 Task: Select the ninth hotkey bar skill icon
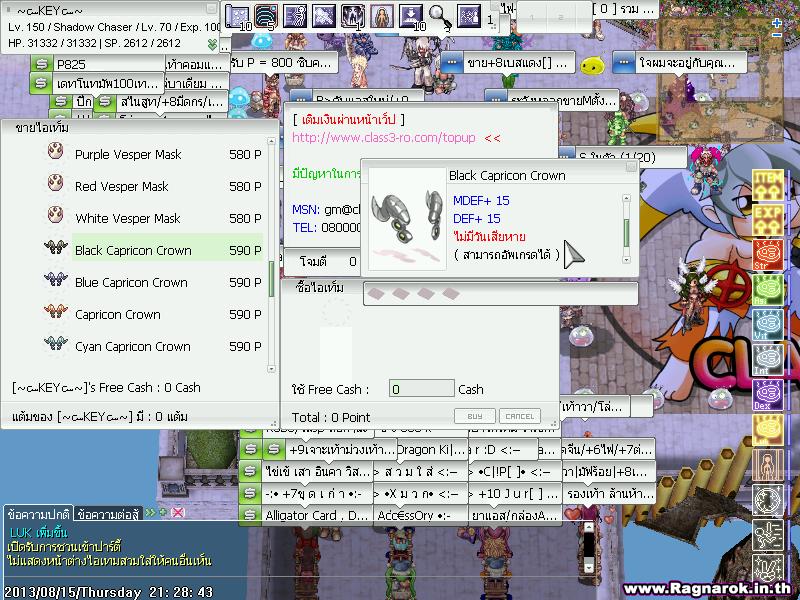click(469, 16)
